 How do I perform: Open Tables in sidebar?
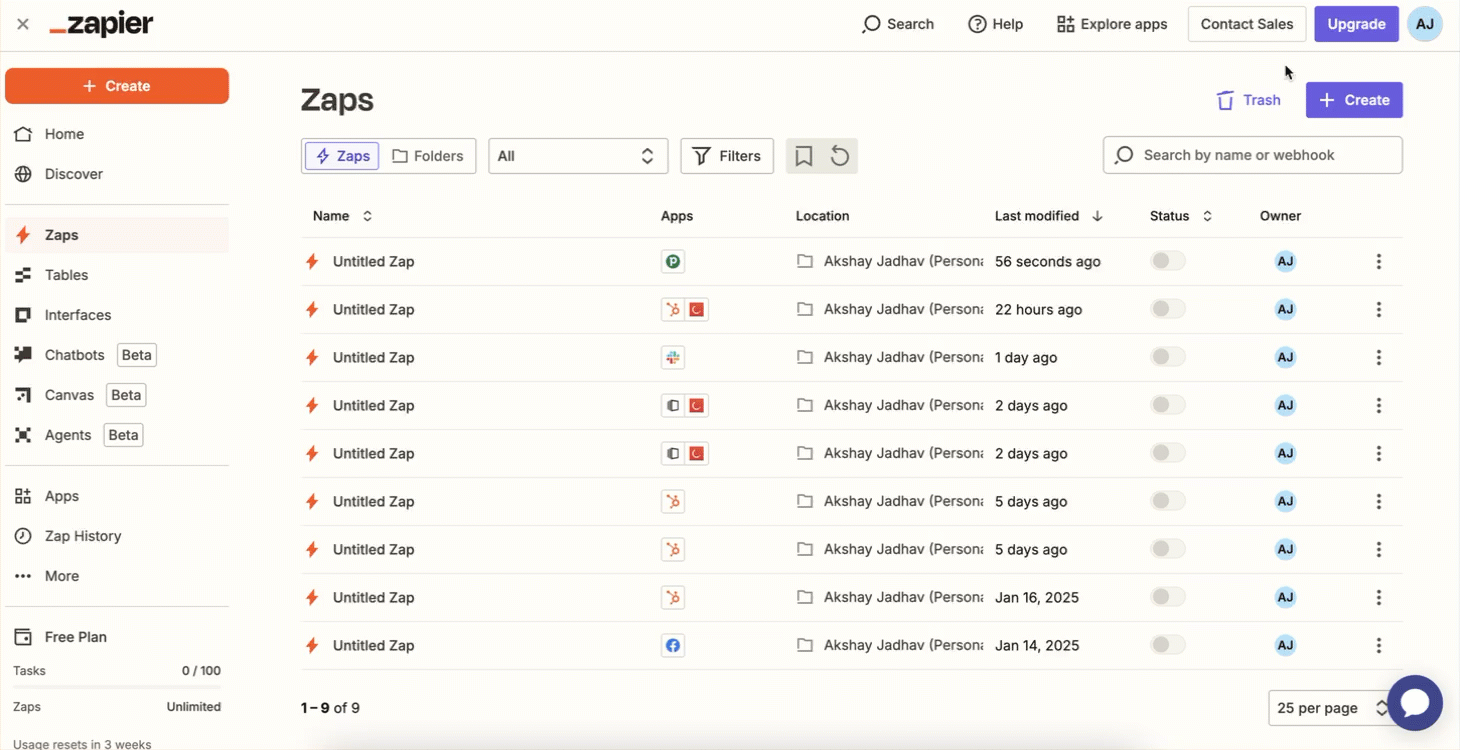117,275
